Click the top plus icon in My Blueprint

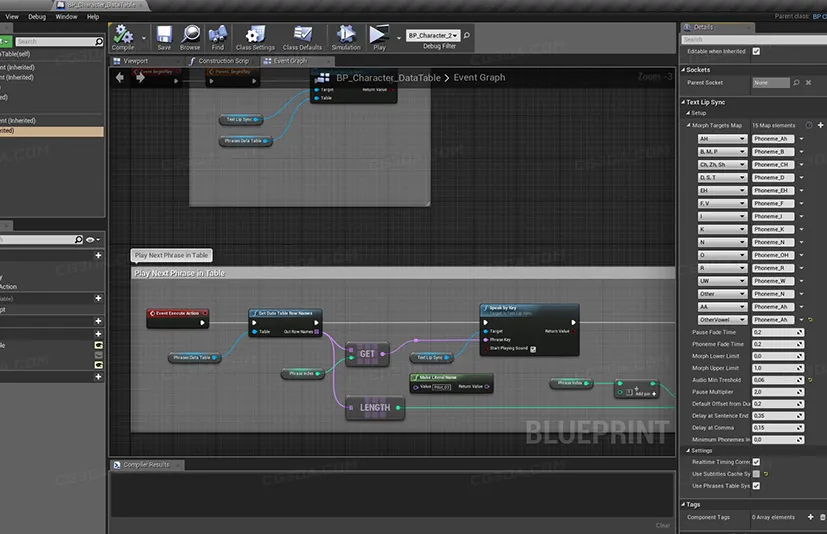coord(98,255)
